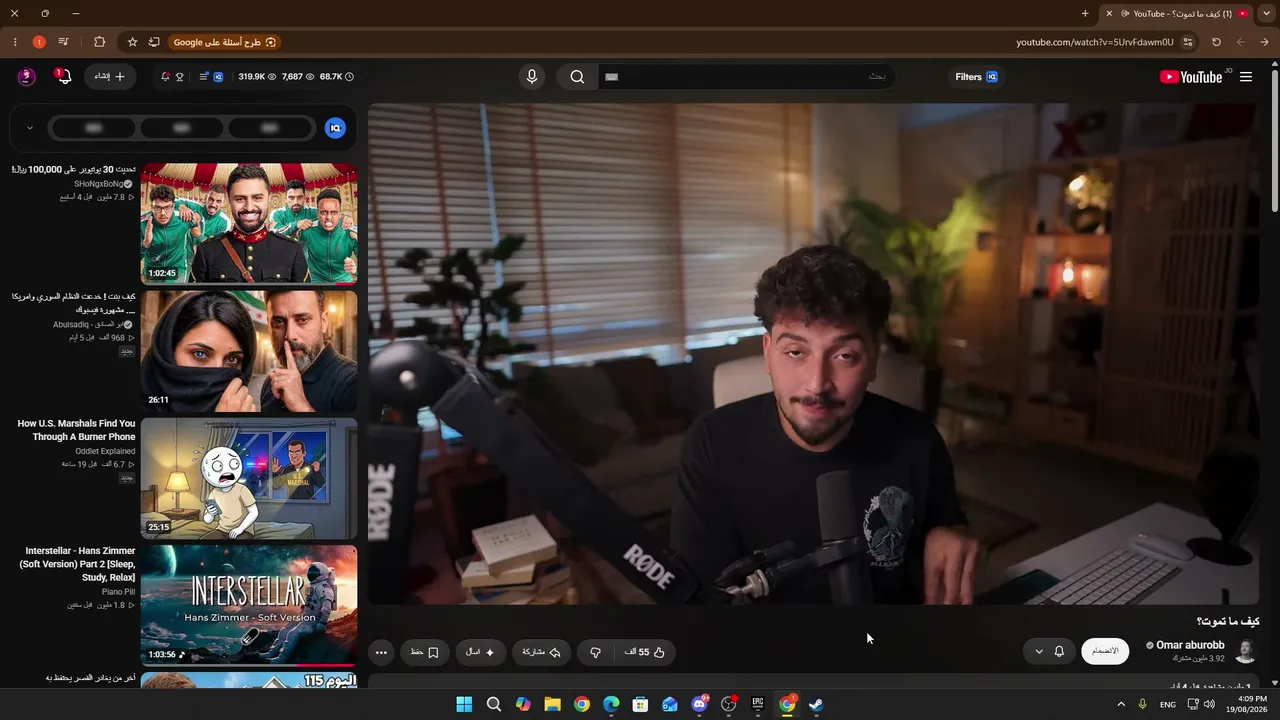Show hidden system tray icons
The image size is (1280, 720).
1121,704
